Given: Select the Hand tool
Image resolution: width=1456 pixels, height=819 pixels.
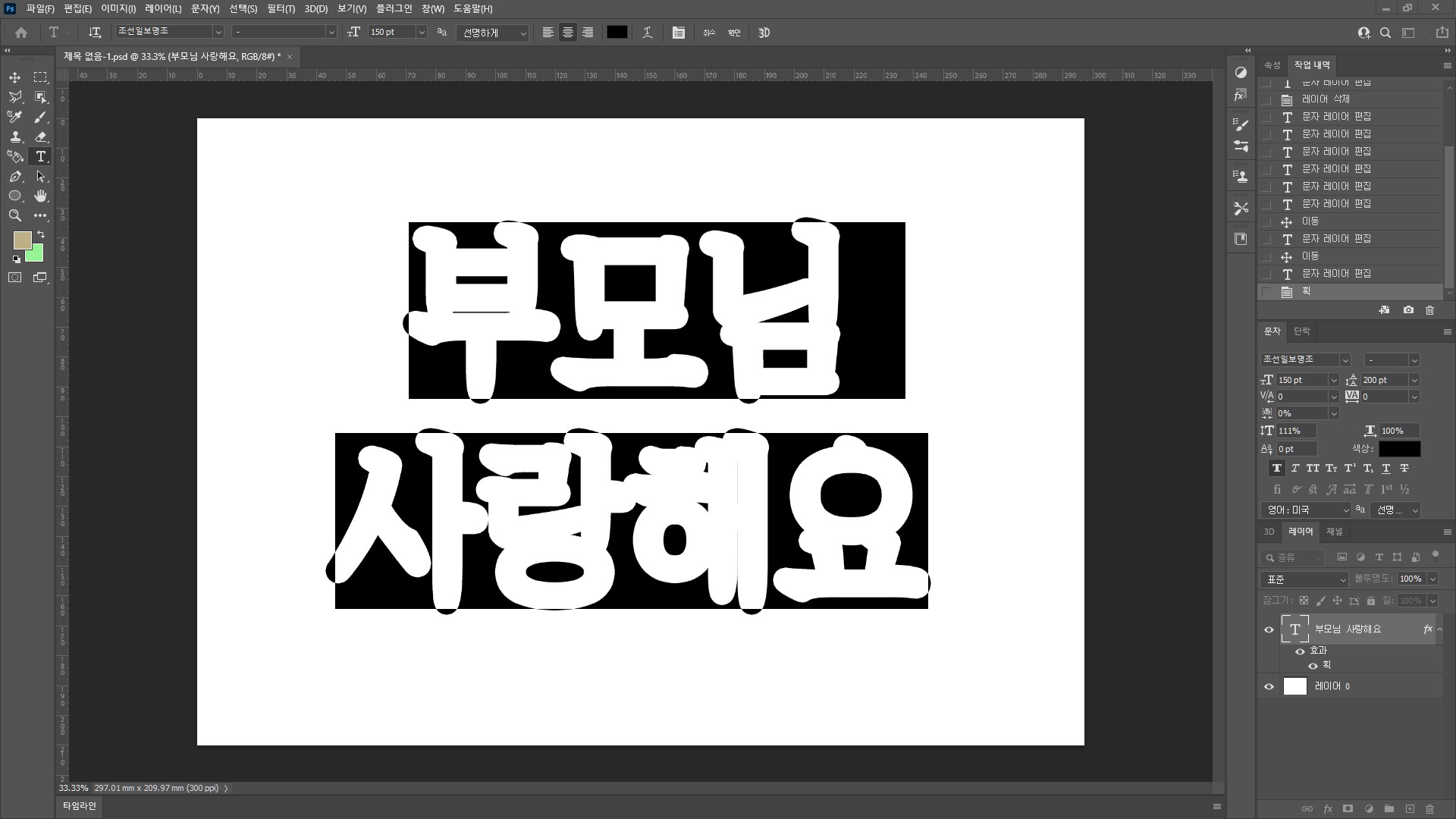Looking at the screenshot, I should pos(41,196).
